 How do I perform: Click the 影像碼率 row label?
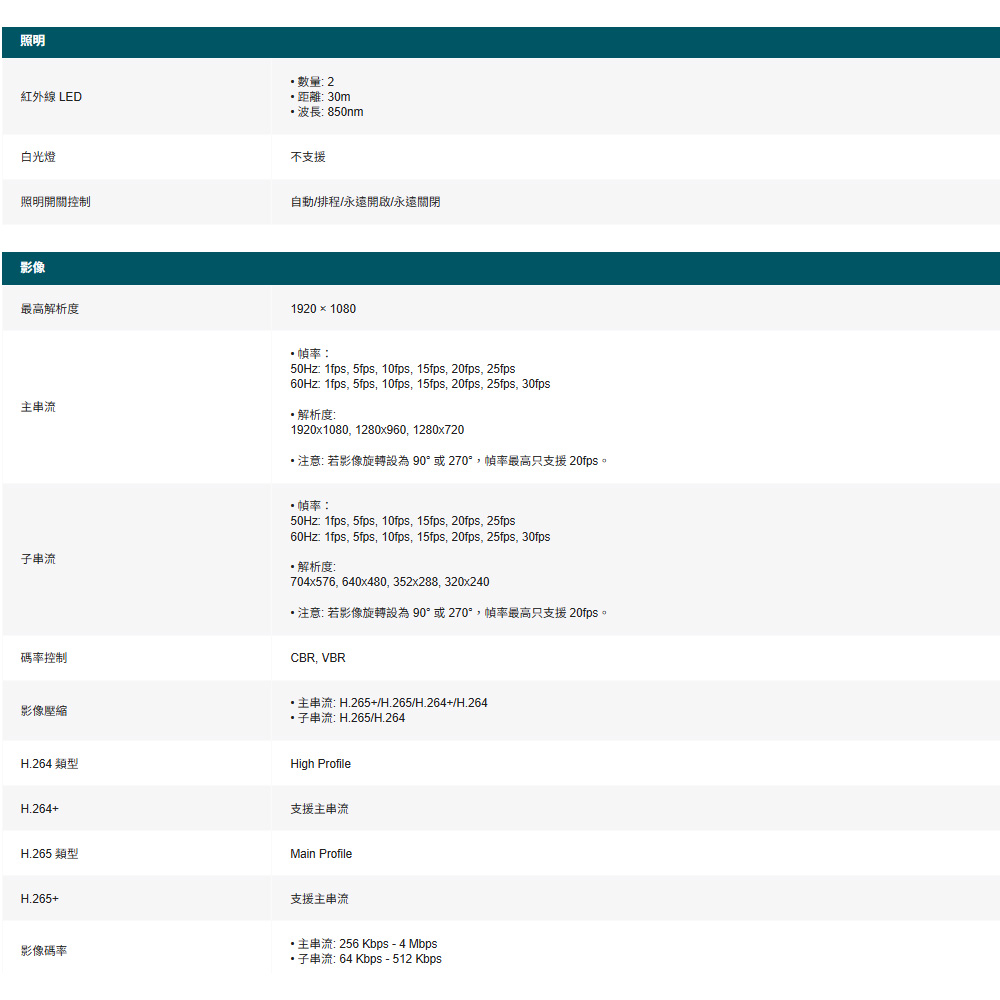tap(44, 951)
